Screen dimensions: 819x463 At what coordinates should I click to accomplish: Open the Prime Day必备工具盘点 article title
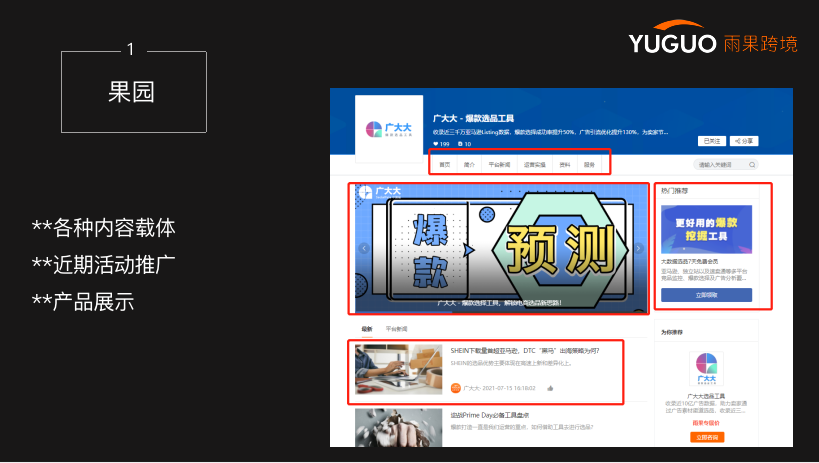click(x=490, y=415)
